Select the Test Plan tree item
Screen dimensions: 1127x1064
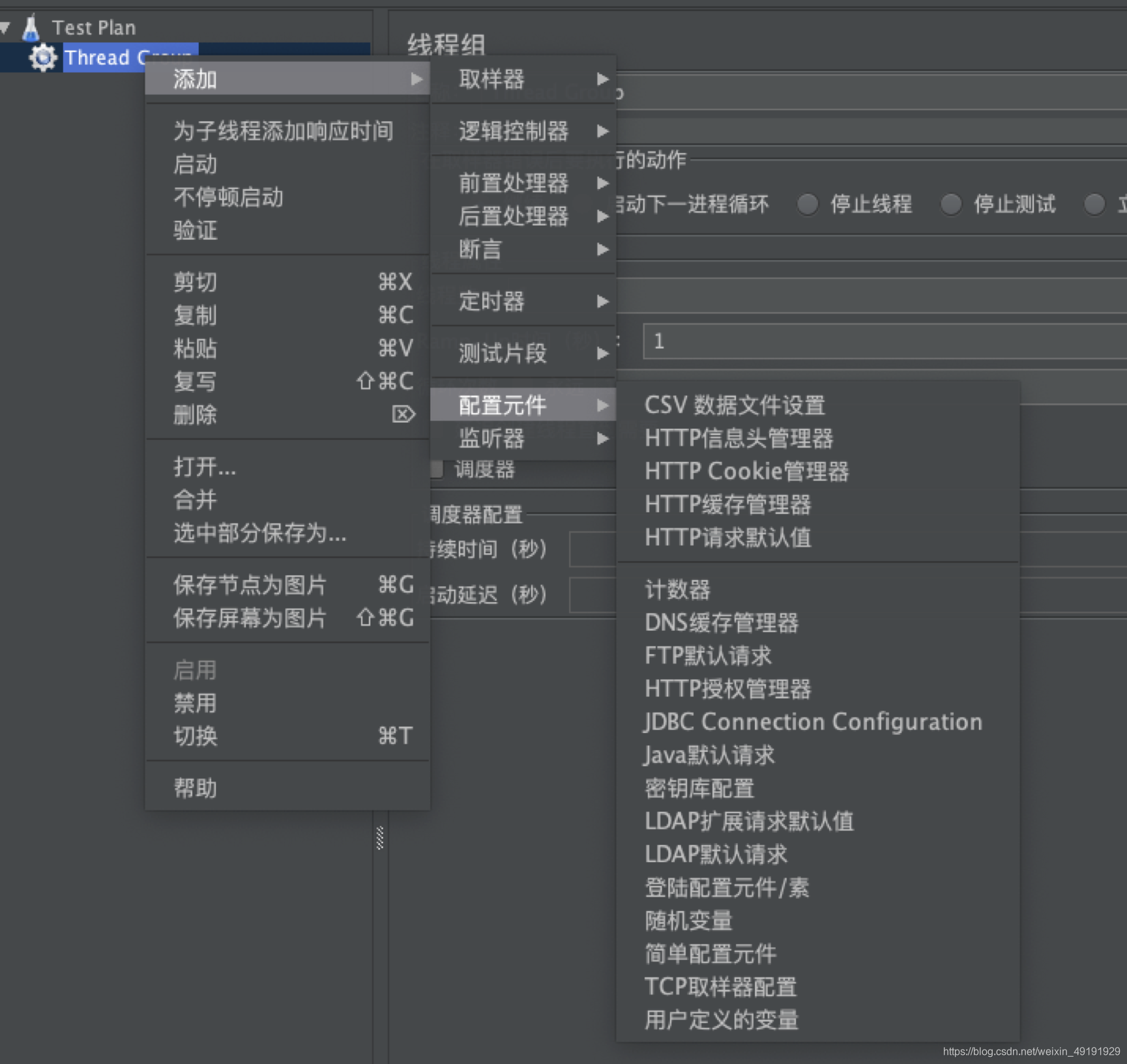[x=94, y=27]
